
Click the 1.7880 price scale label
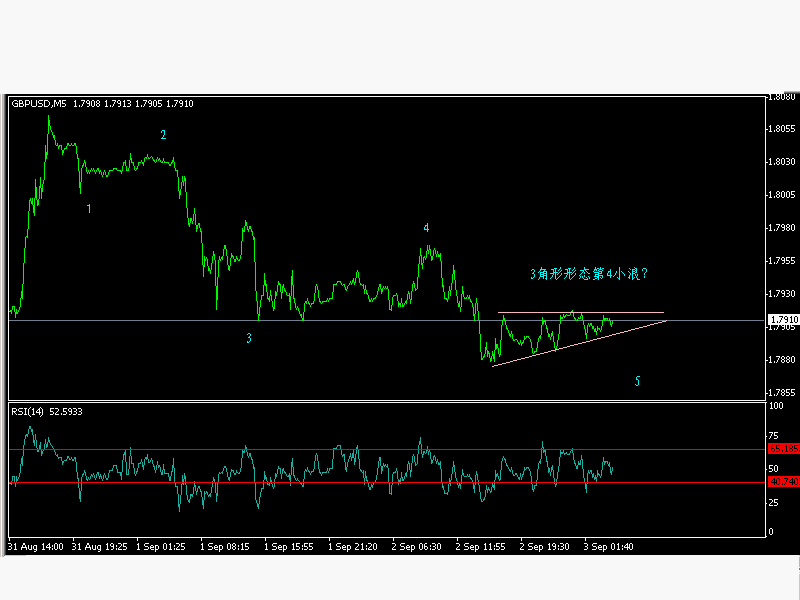coord(782,360)
